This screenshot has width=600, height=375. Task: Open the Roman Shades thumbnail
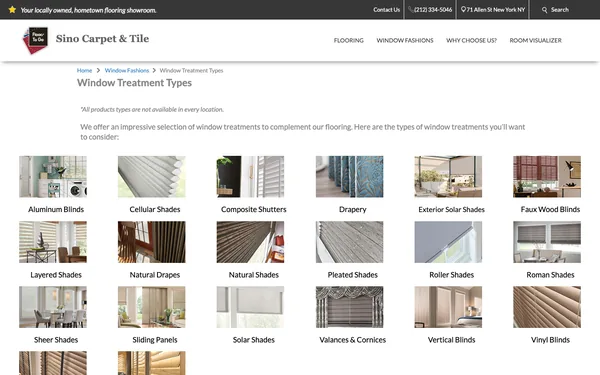[x=547, y=242]
